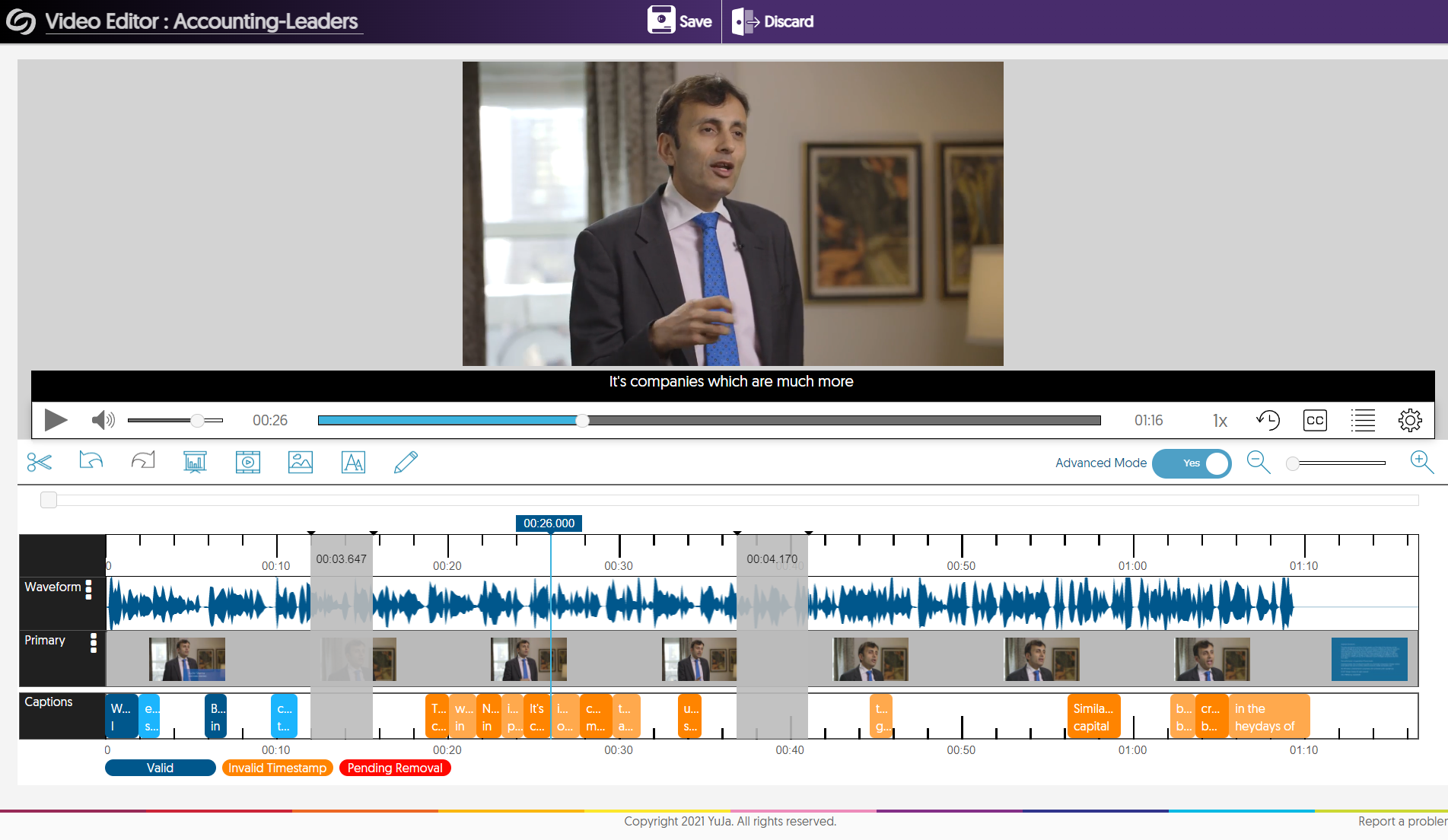The height and width of the screenshot is (840, 1448).
Task: Open the Primary track options menu
Action: click(x=94, y=643)
